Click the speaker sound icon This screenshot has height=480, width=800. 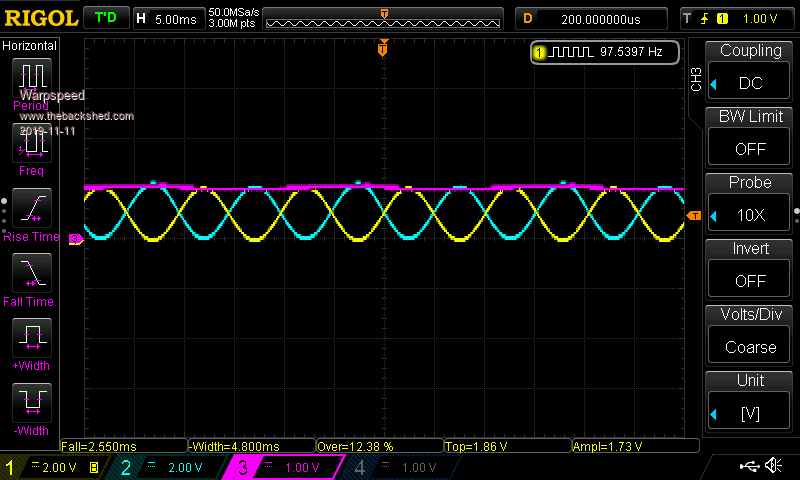click(x=772, y=466)
